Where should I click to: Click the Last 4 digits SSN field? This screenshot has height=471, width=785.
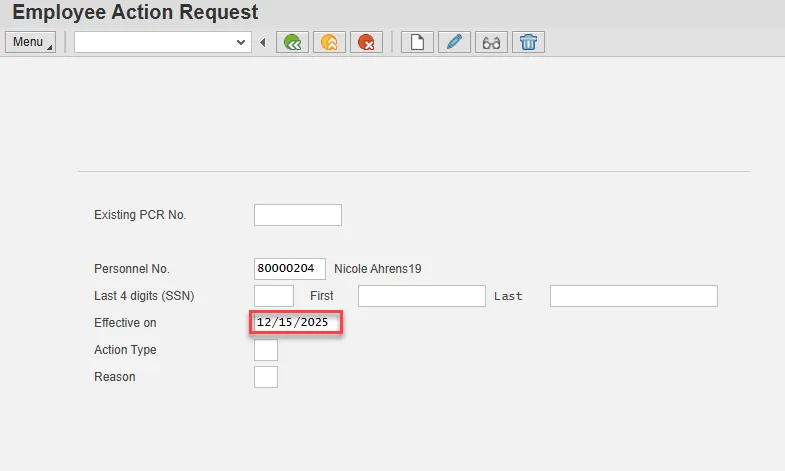[x=274, y=296]
